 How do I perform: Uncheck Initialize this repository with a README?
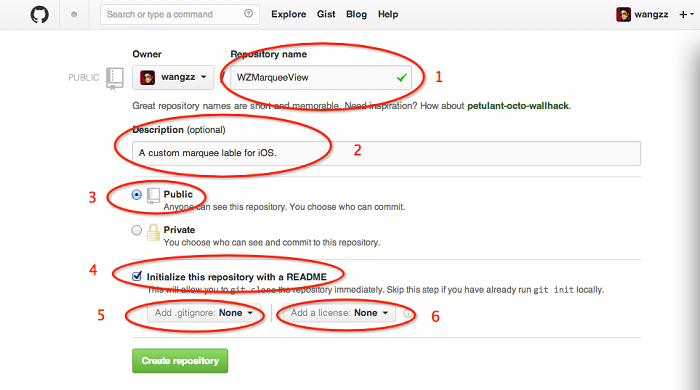click(x=137, y=276)
